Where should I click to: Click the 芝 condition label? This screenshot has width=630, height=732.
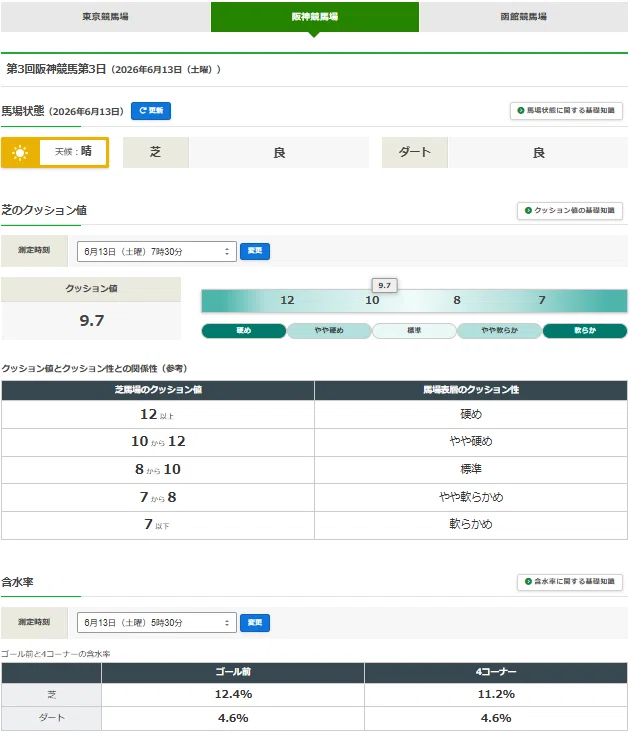click(x=156, y=152)
